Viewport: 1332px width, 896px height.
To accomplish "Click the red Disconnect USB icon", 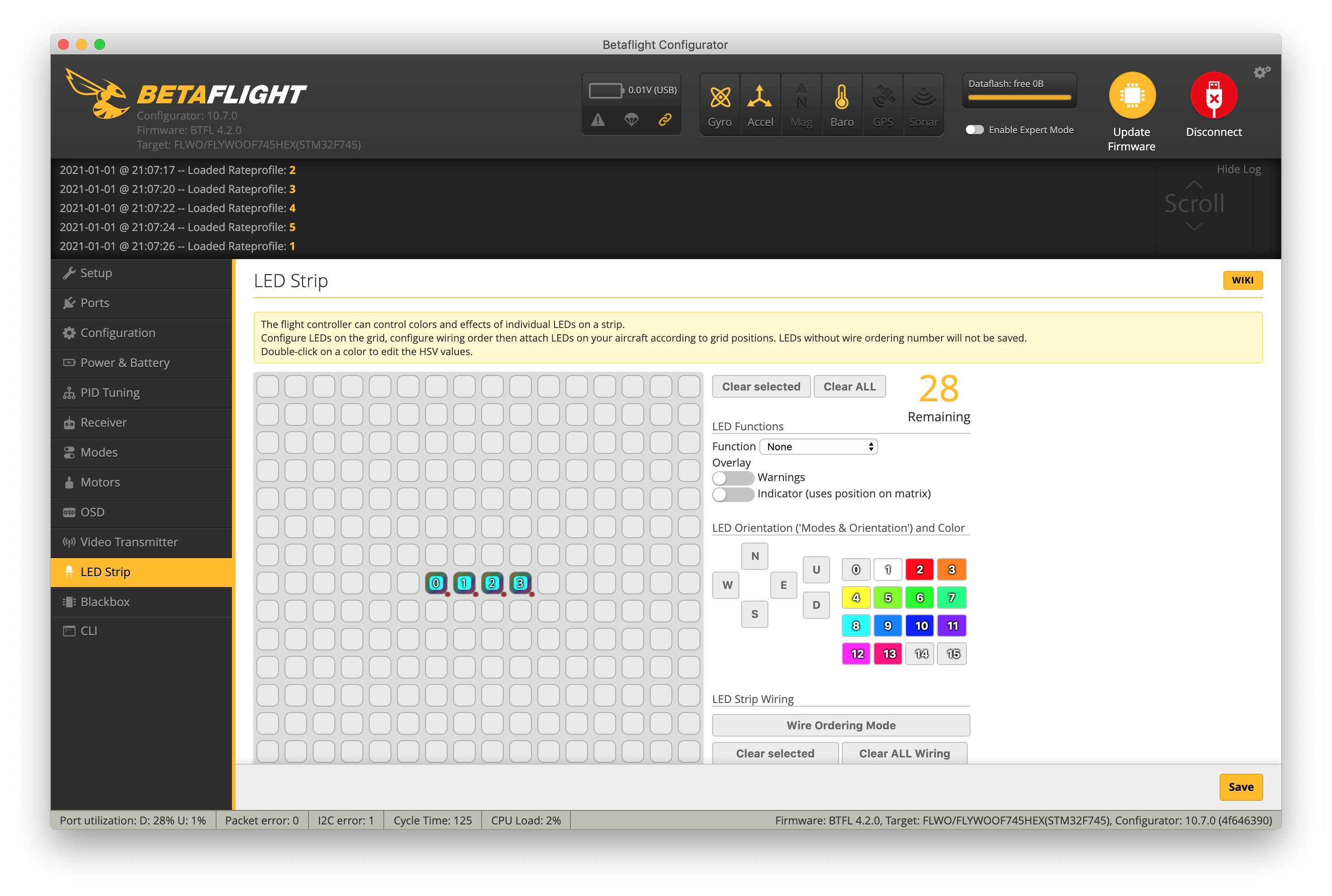I will pos(1214,96).
